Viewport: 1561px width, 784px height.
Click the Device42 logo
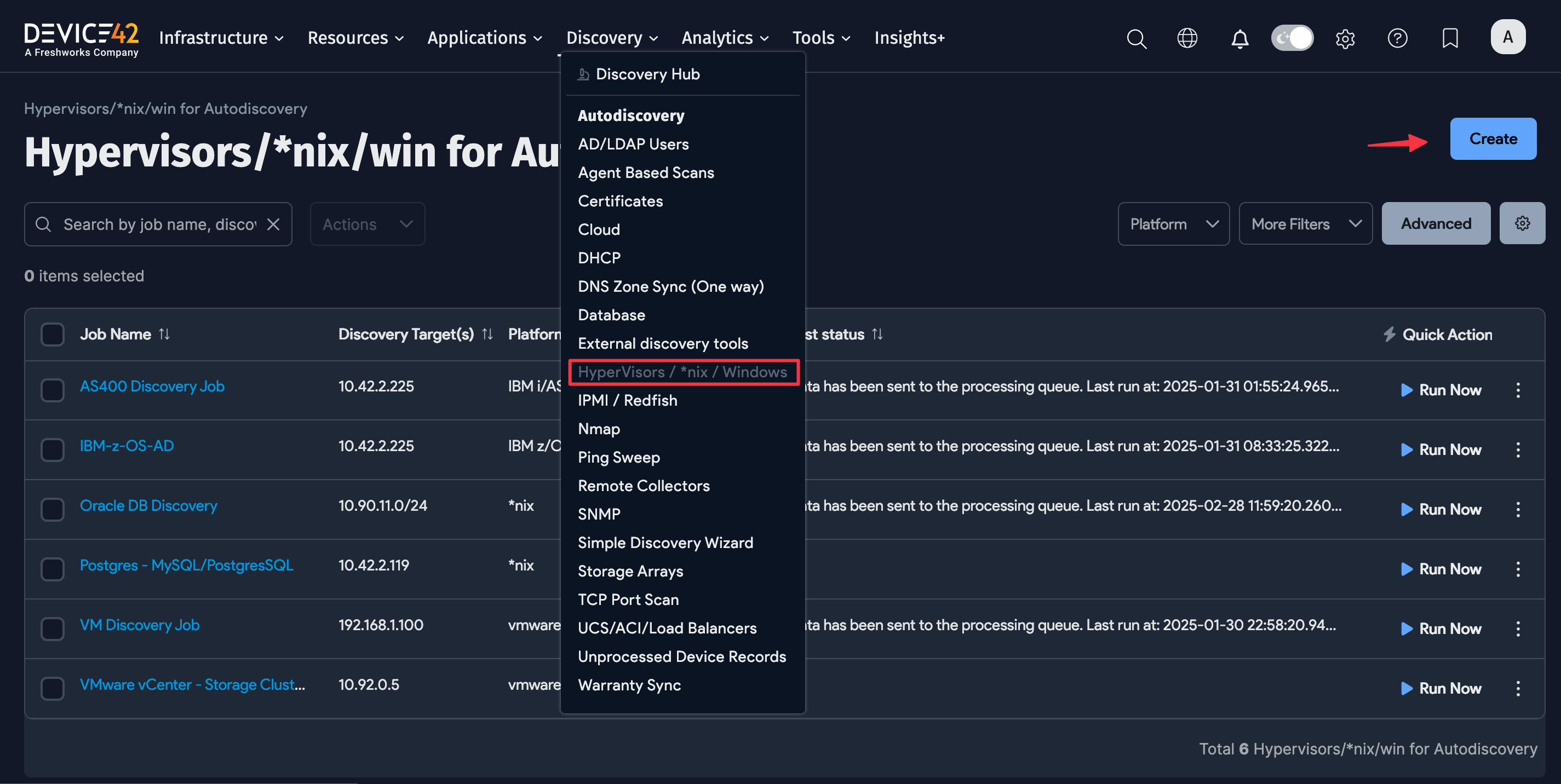81,36
